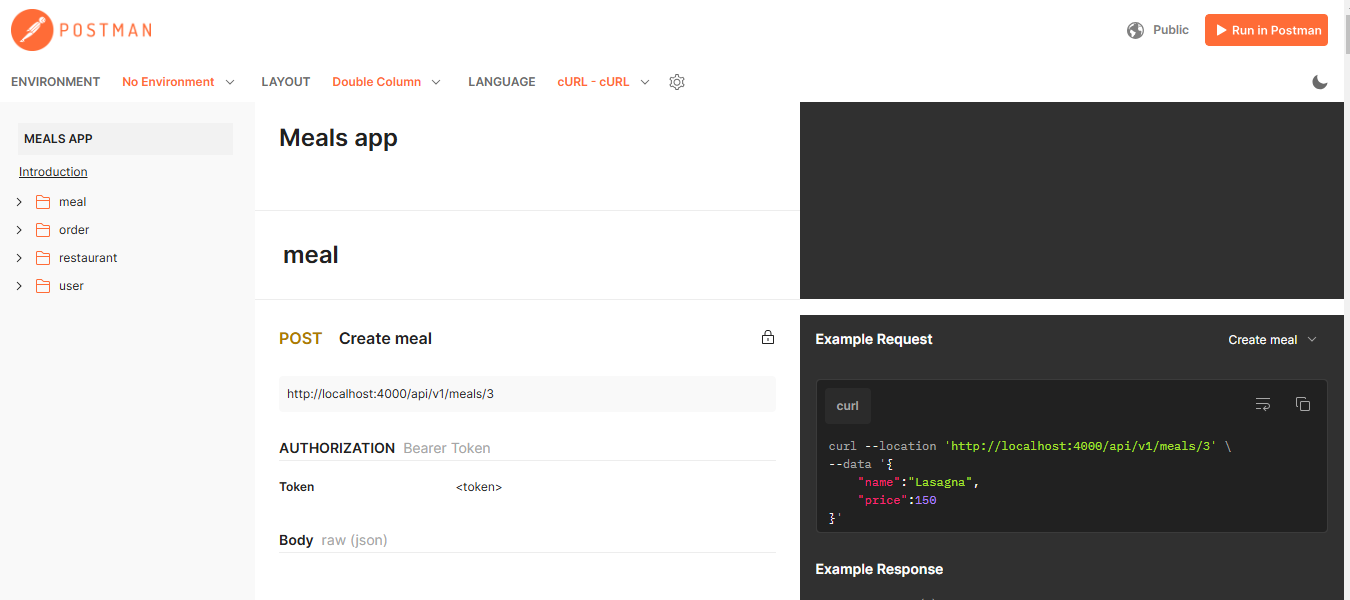Select the restaurant folder label

click(88, 258)
